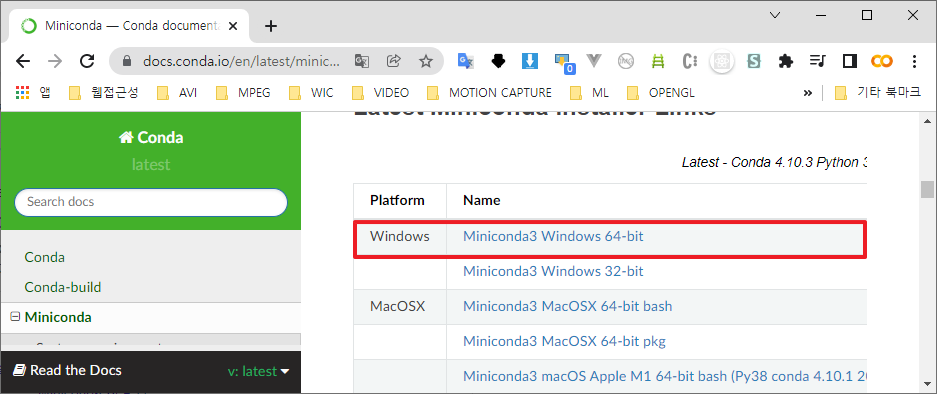Focus the Search docs field
The width and height of the screenshot is (937, 394).
[151, 202]
